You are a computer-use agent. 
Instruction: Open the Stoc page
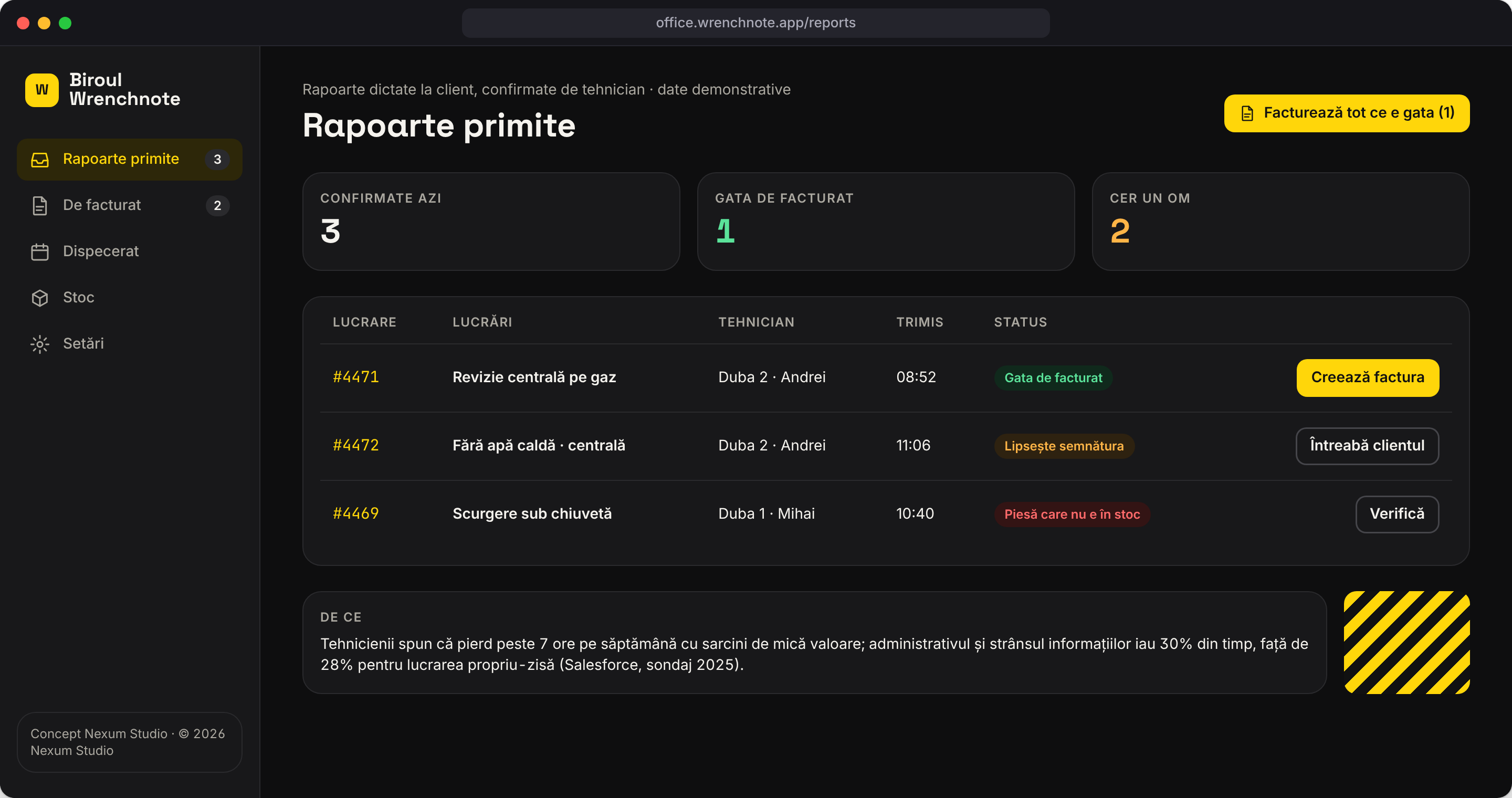pos(129,298)
